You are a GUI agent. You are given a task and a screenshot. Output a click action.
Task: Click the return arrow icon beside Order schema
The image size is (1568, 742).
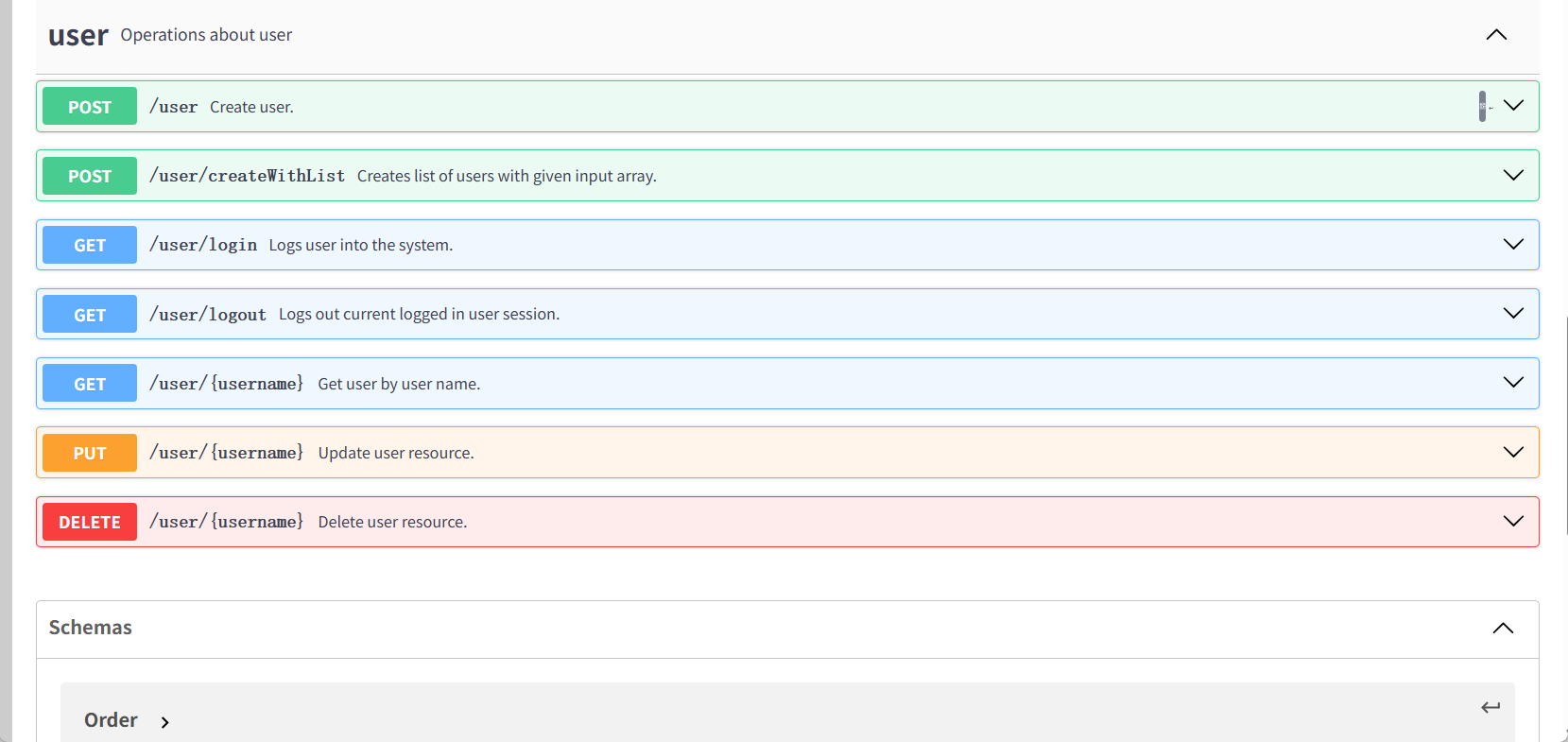coord(1490,707)
